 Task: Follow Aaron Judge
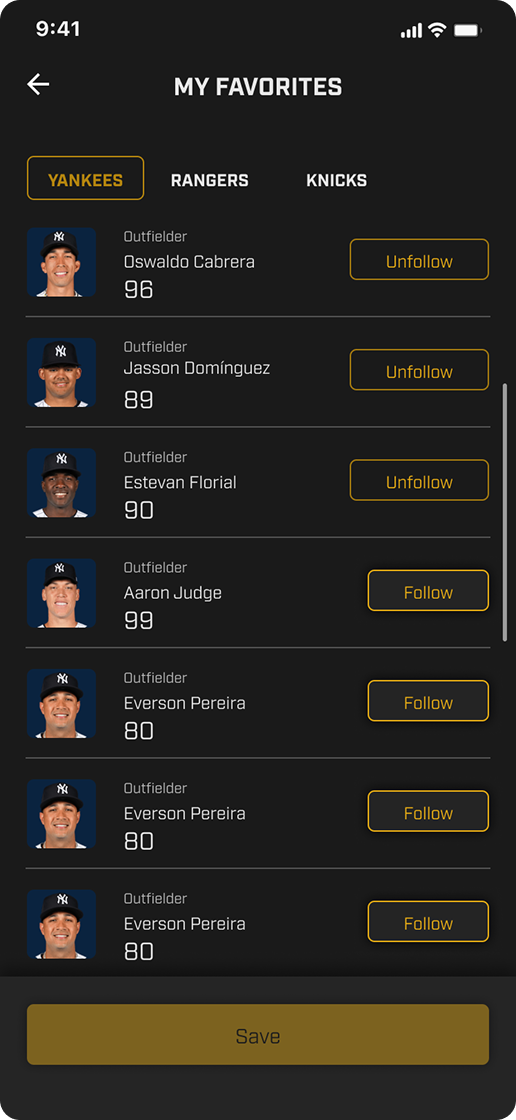428,591
